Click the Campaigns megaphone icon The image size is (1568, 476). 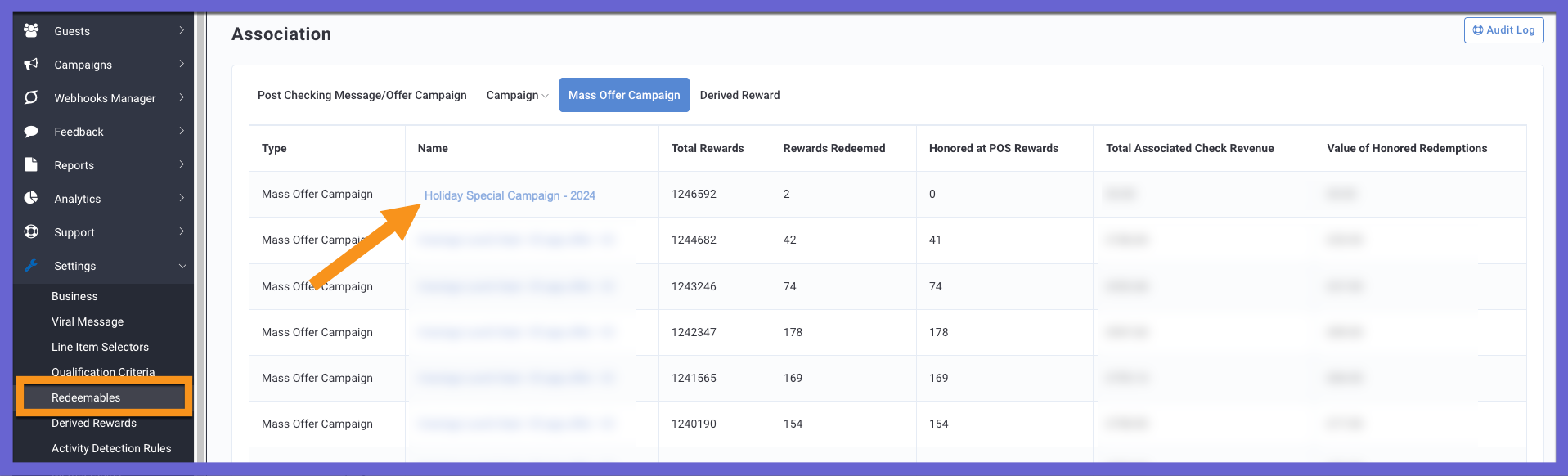point(31,64)
